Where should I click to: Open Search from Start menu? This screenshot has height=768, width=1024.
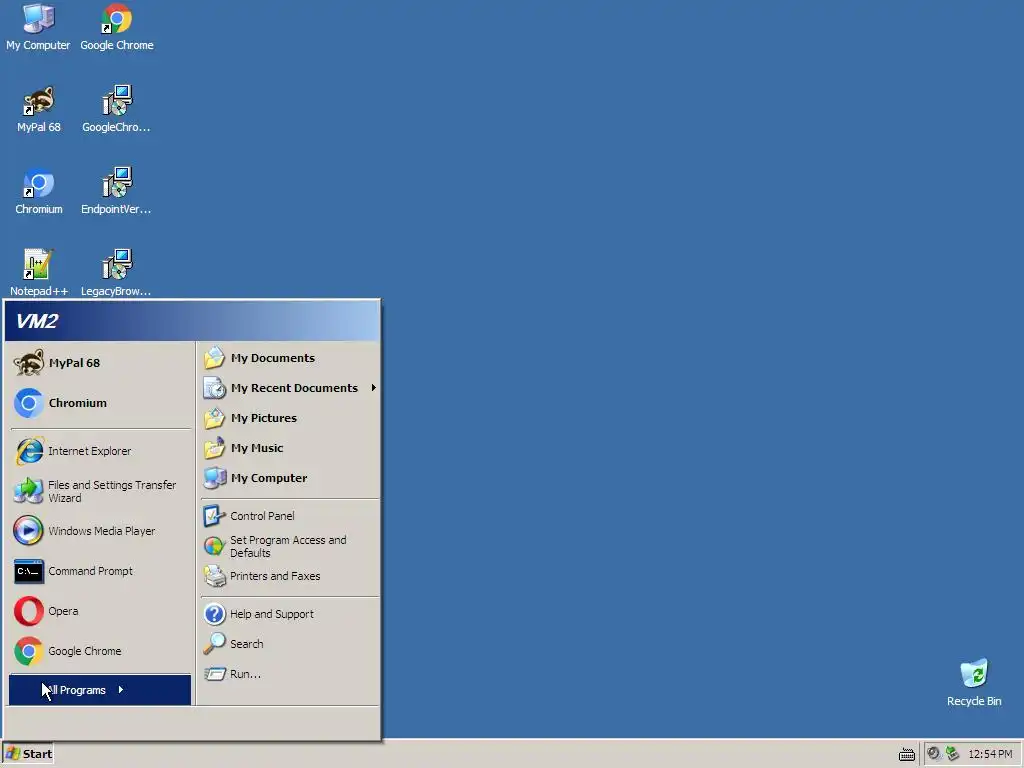coord(289,644)
